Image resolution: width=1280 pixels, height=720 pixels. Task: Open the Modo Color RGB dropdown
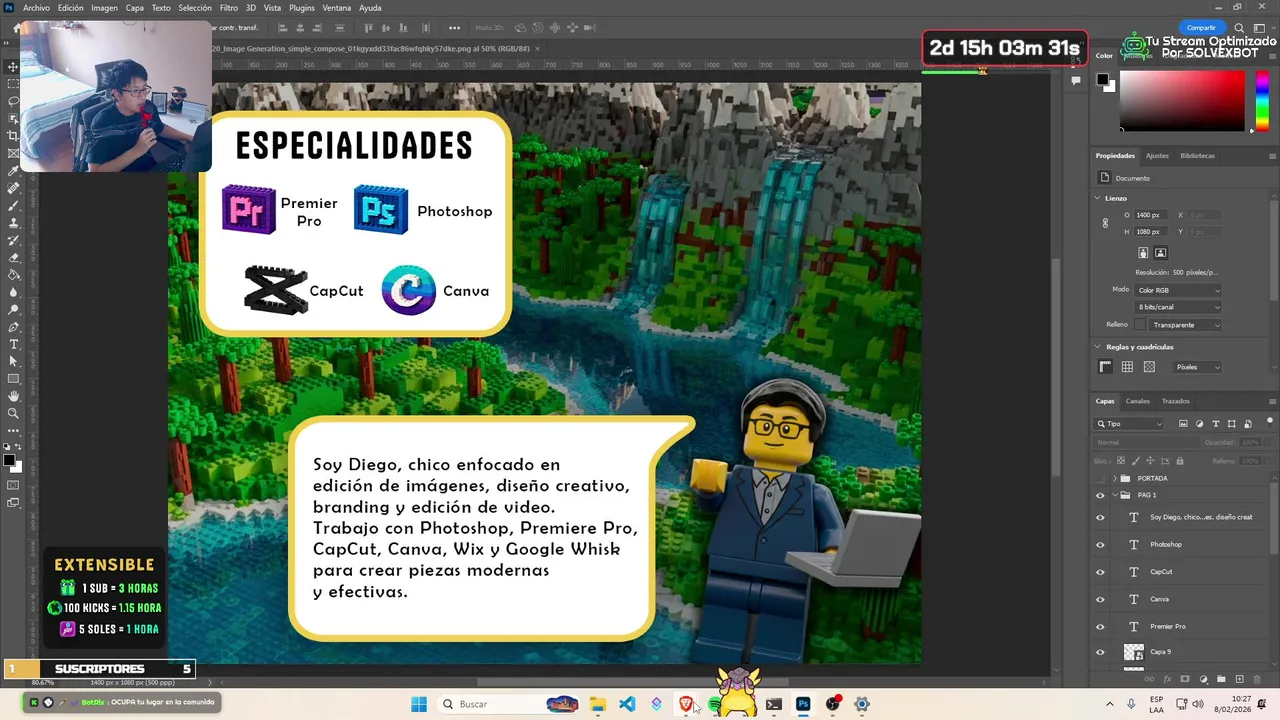coord(1178,290)
